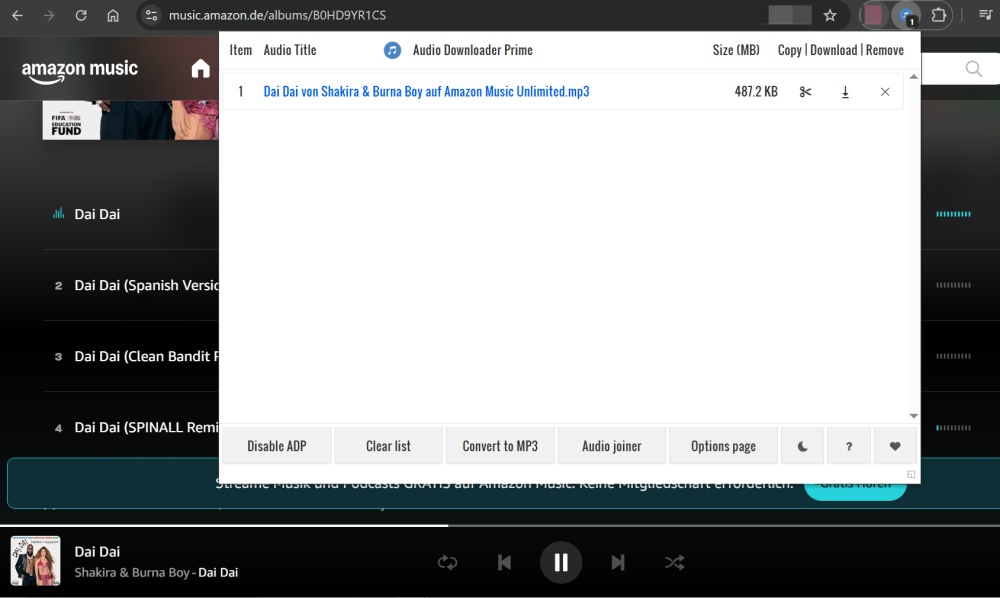The image size is (1000, 598).
Task: Open the Dai Dai album link in player
Action: click(218, 572)
